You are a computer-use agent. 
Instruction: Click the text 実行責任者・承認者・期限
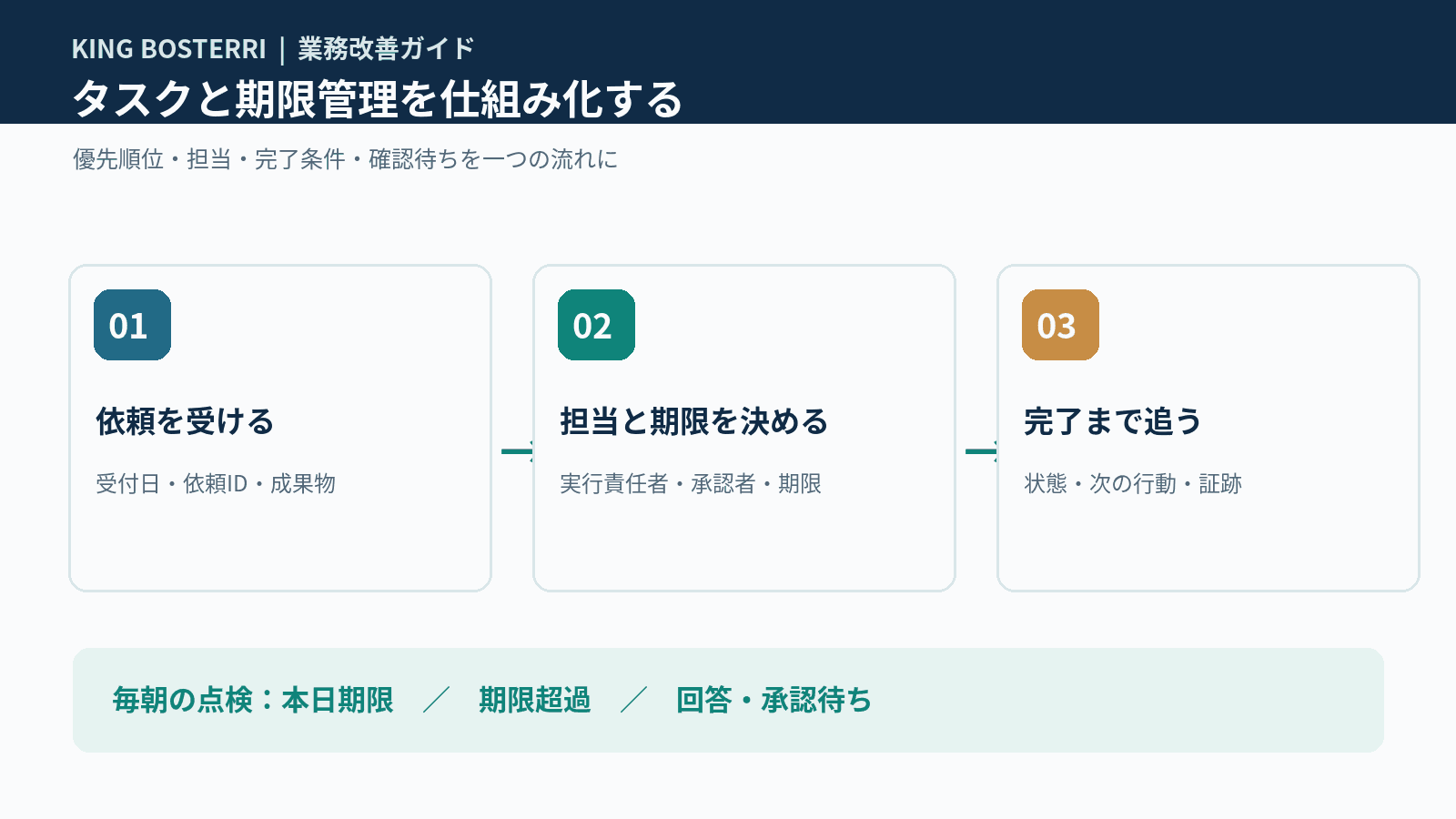coord(691,483)
